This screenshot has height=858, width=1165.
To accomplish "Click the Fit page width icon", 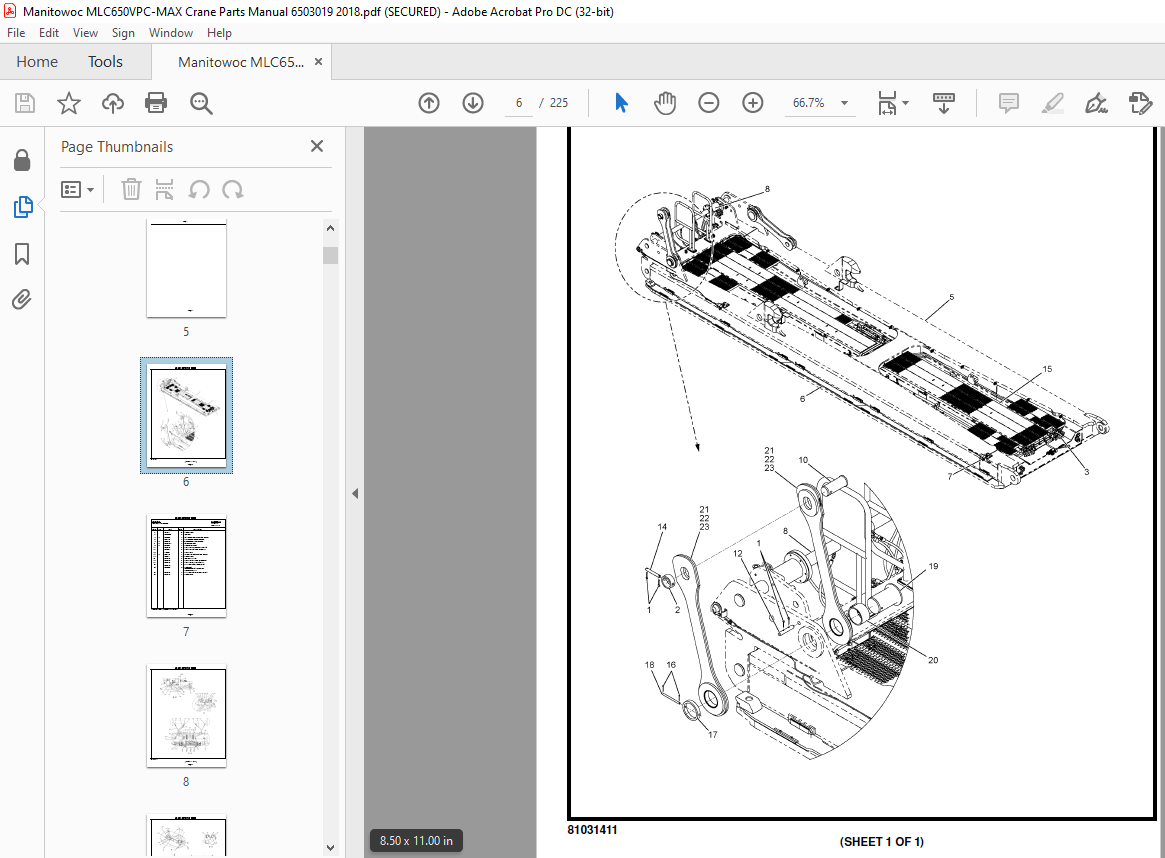I will [887, 103].
